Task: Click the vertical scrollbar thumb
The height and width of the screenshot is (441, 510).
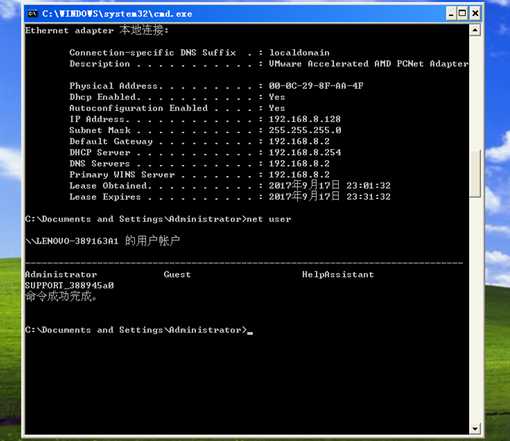Action: click(x=475, y=173)
